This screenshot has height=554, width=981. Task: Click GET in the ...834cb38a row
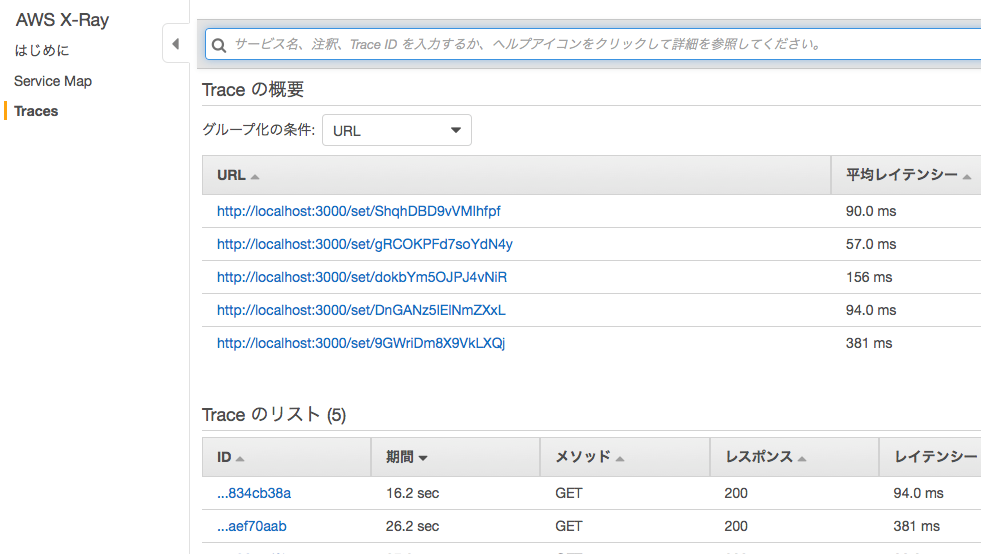click(x=569, y=493)
